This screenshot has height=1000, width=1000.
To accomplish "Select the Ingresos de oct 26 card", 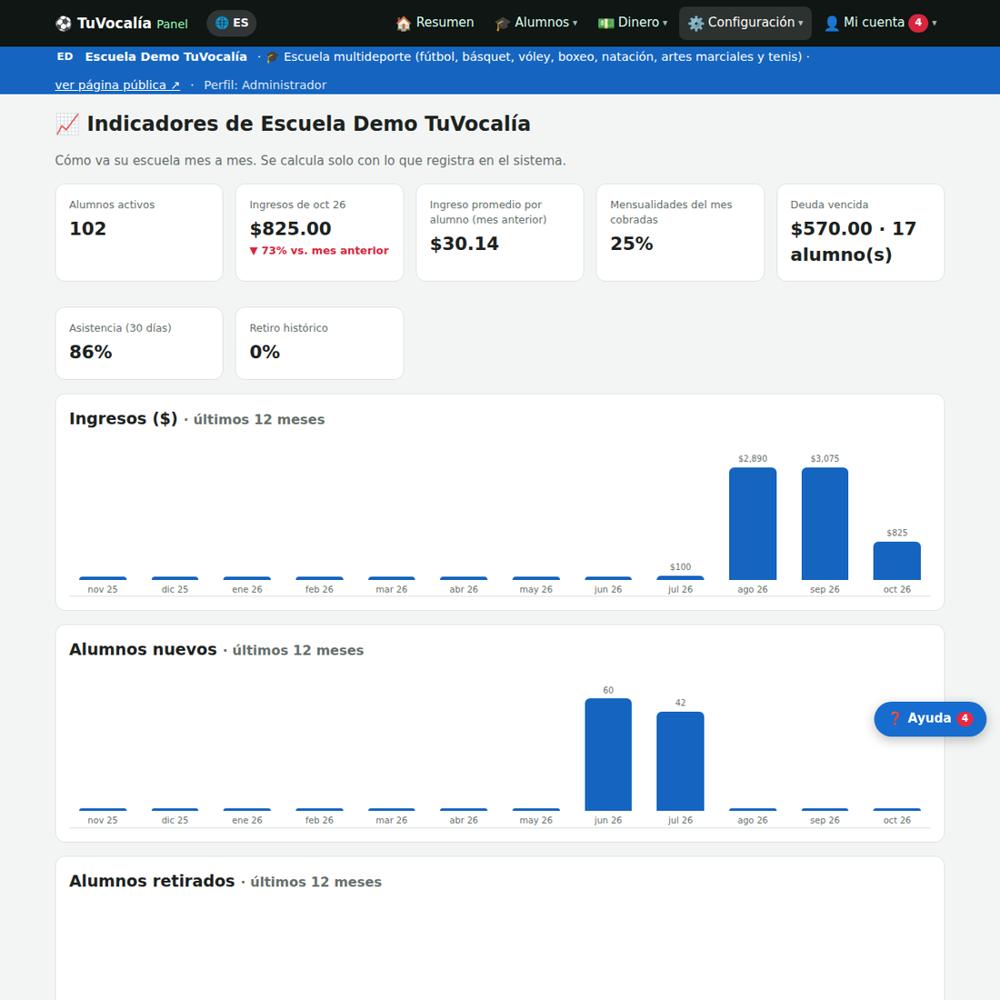I will click(320, 233).
